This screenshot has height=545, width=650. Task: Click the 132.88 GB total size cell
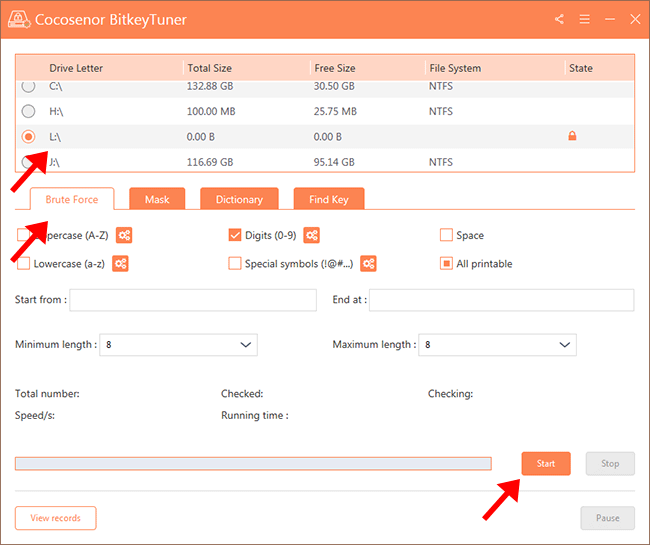[210, 86]
